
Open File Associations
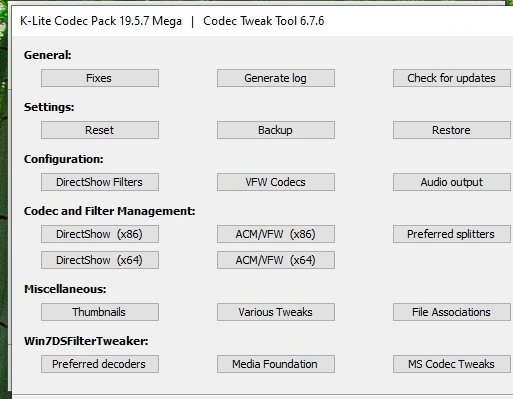(x=452, y=312)
